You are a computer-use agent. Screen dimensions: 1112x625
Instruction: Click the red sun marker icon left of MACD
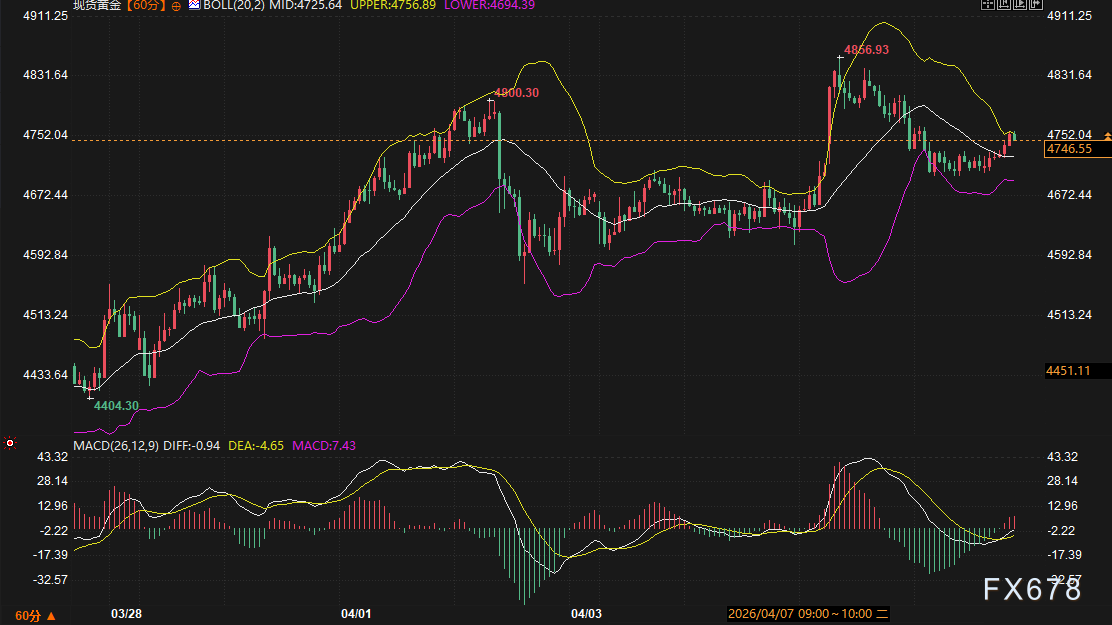click(x=10, y=442)
